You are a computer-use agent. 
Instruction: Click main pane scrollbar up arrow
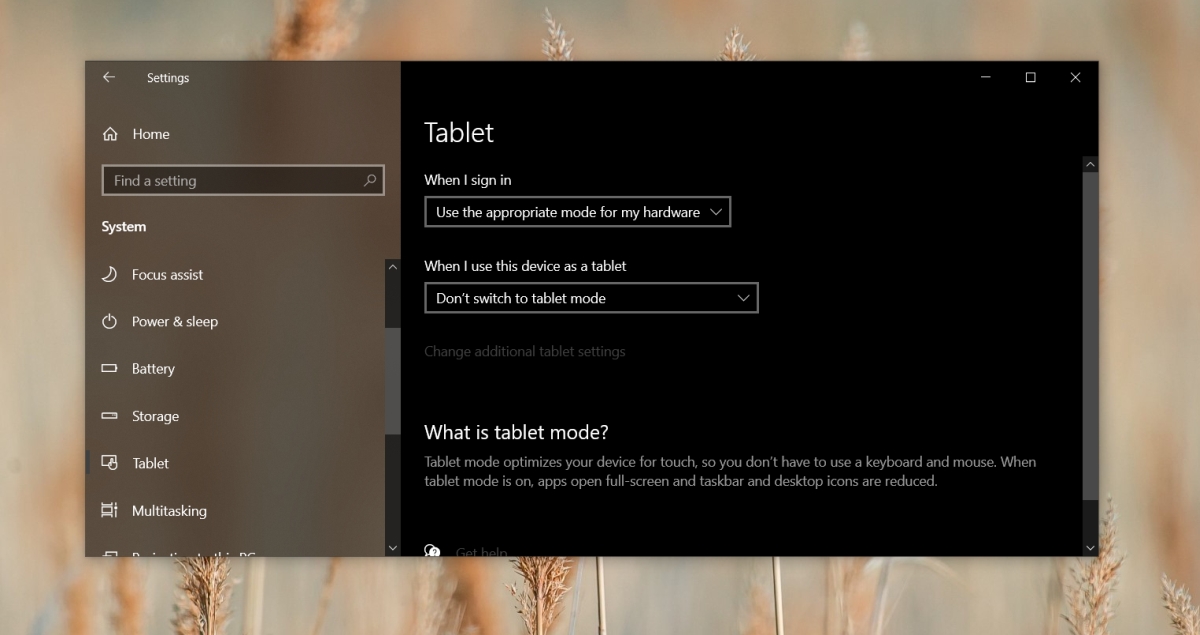click(1090, 164)
